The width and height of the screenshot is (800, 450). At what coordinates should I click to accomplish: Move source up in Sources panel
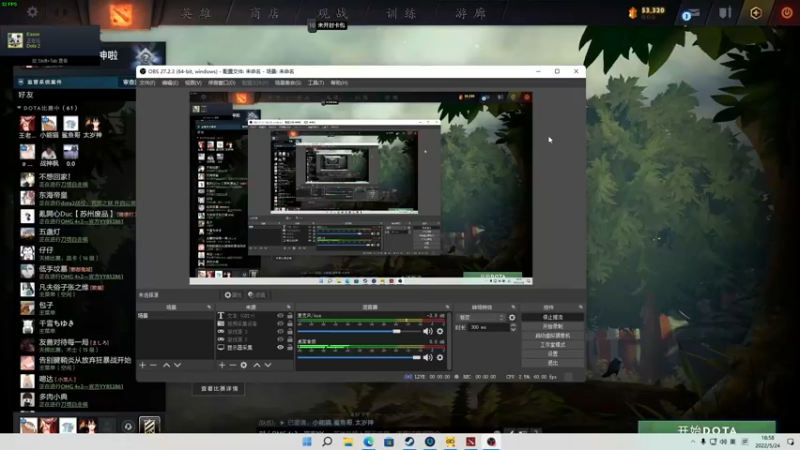(x=257, y=365)
